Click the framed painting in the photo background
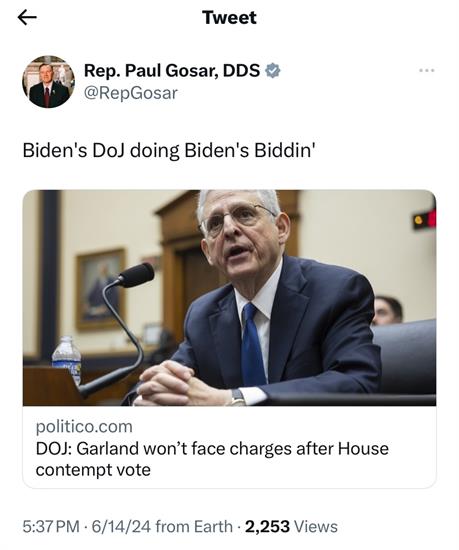Screen dimensions: 459x550 [x=101, y=290]
